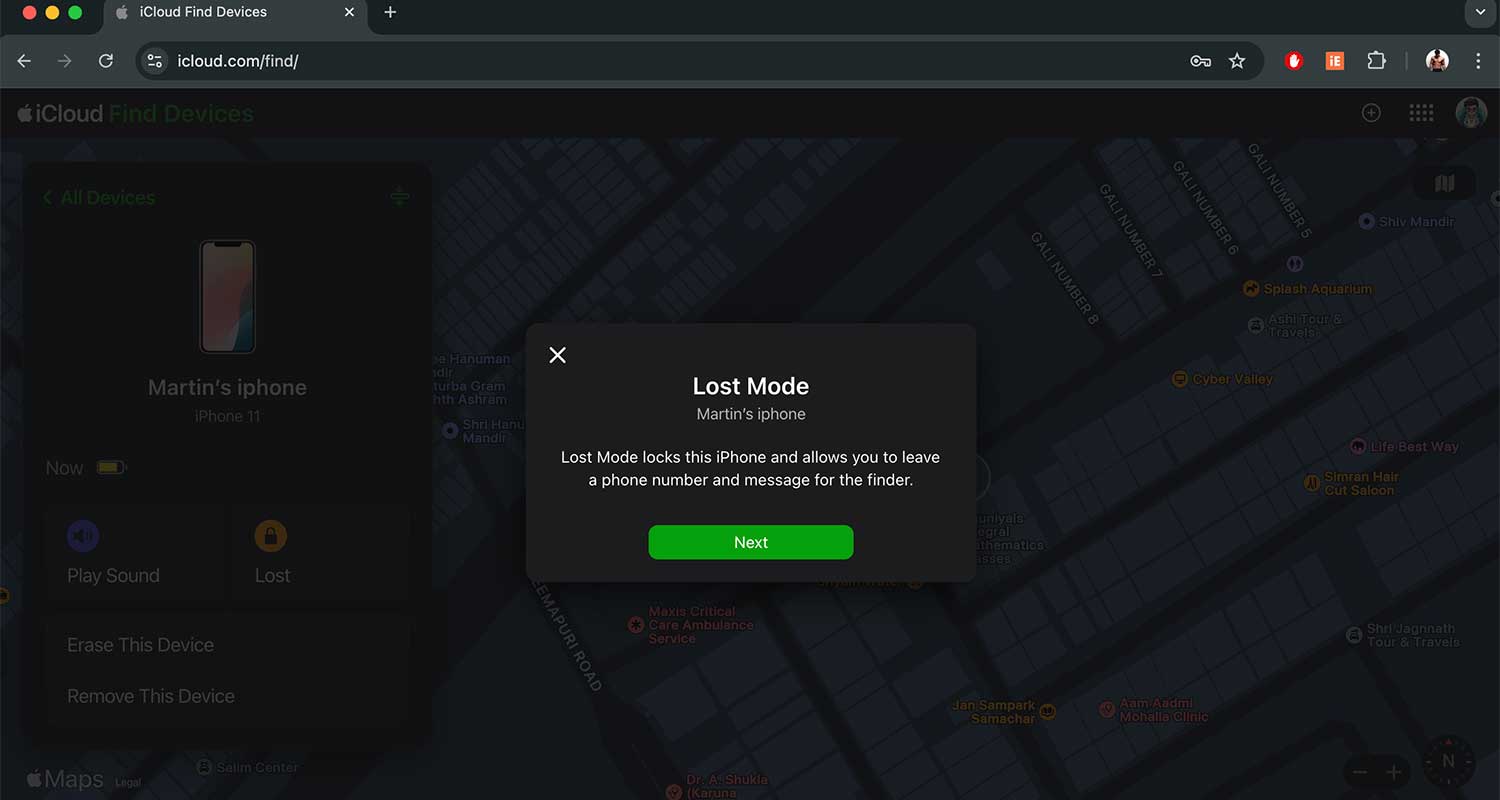Close the Lost Mode dialog

(x=558, y=355)
